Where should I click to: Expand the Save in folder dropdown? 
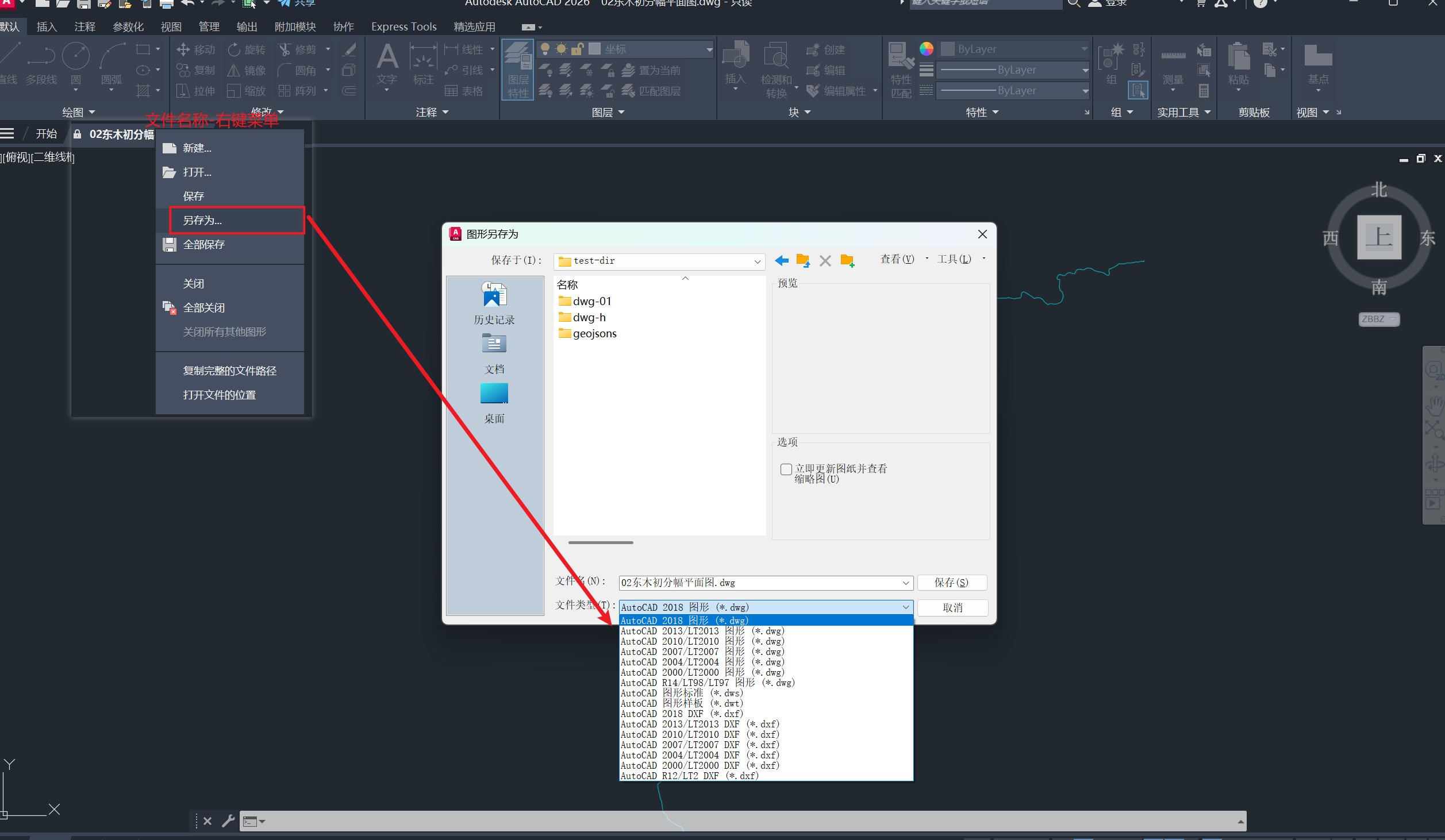point(757,261)
